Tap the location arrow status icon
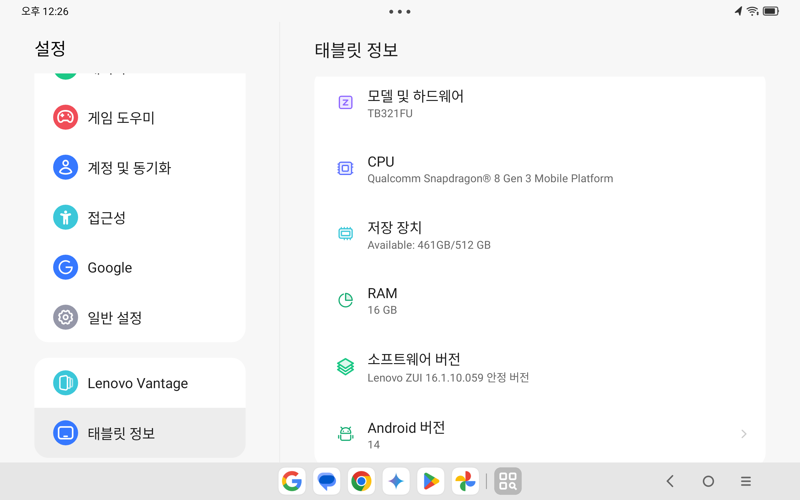Image resolution: width=800 pixels, height=500 pixels. [738, 11]
